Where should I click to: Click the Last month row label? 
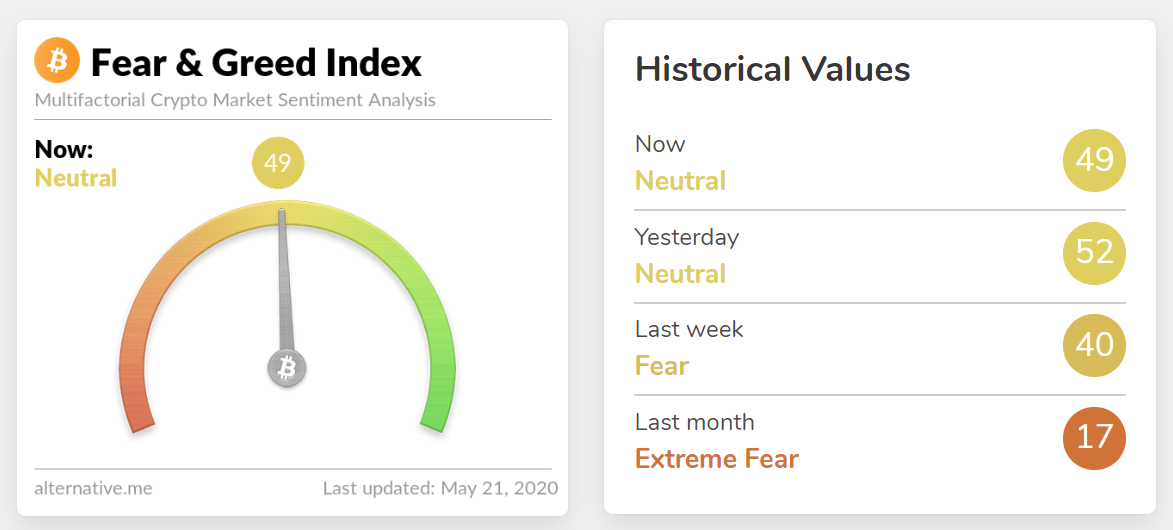(x=695, y=421)
